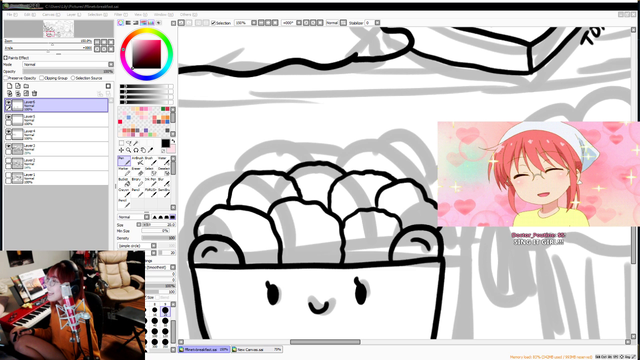Open the File menu
The width and height of the screenshot is (640, 360).
(12, 14)
